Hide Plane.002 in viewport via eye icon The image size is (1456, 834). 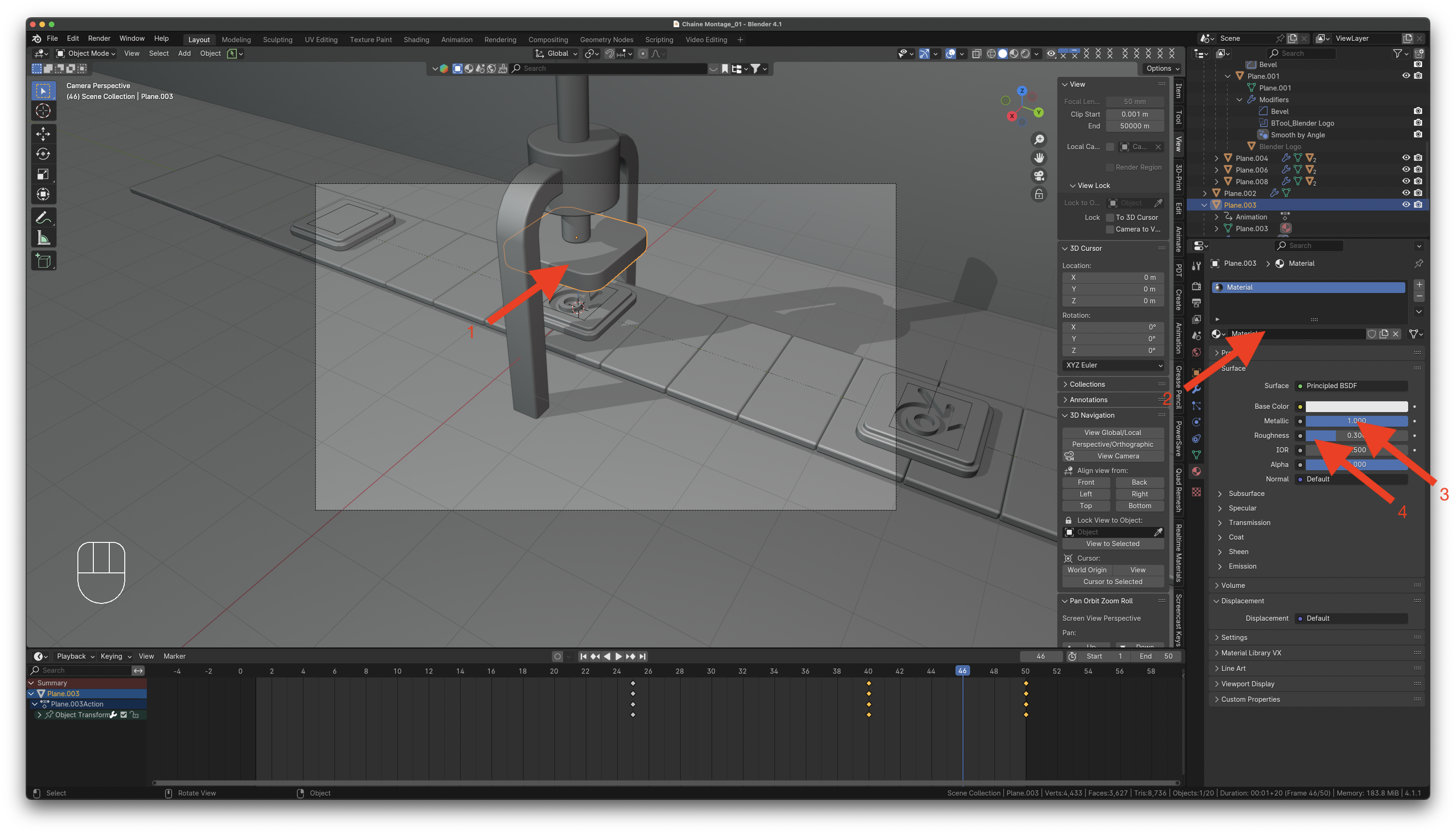pos(1406,193)
